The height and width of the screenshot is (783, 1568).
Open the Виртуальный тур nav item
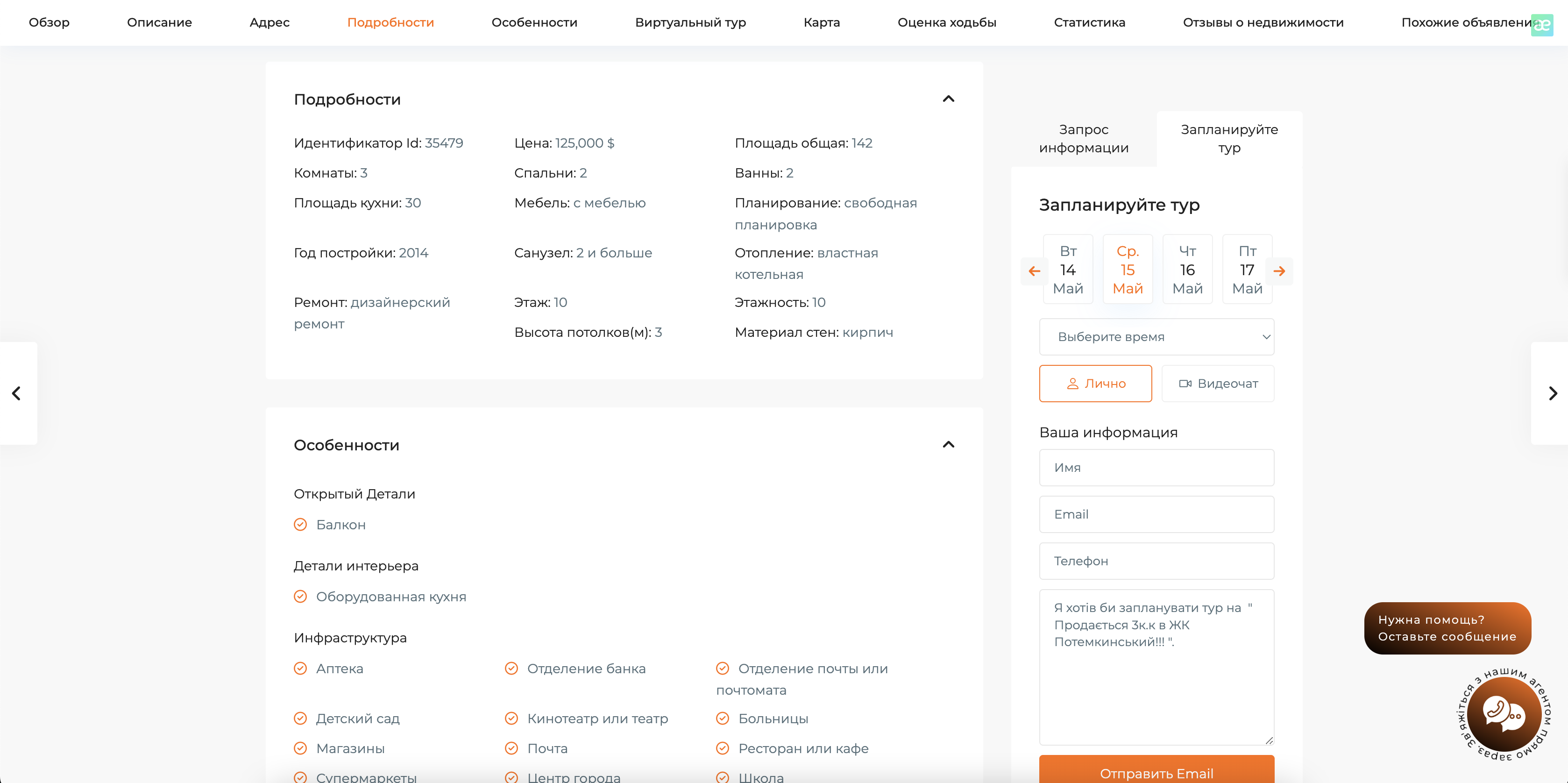690,22
